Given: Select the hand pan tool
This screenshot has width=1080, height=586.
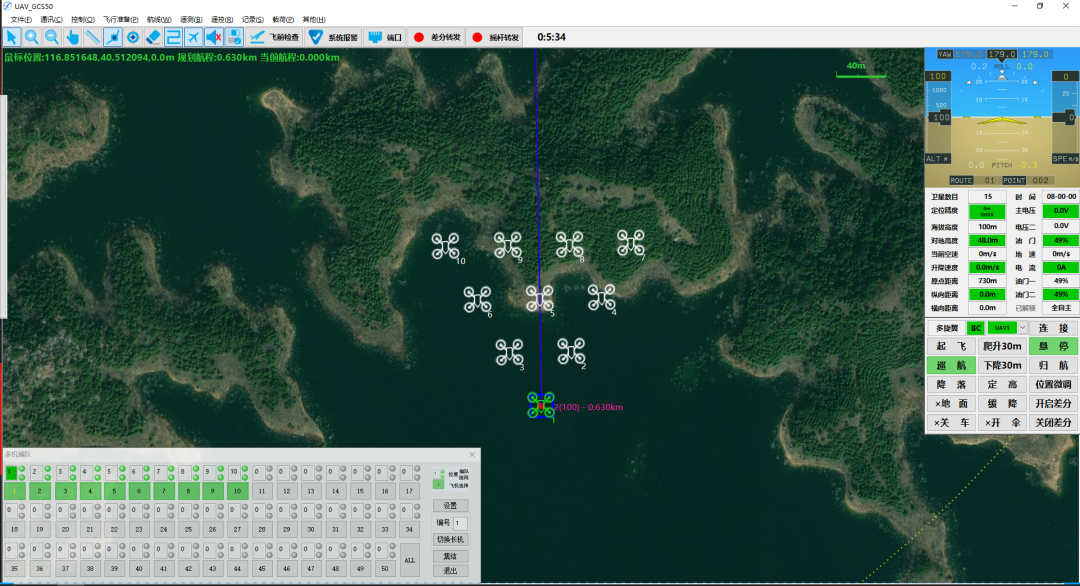Looking at the screenshot, I should [x=72, y=37].
